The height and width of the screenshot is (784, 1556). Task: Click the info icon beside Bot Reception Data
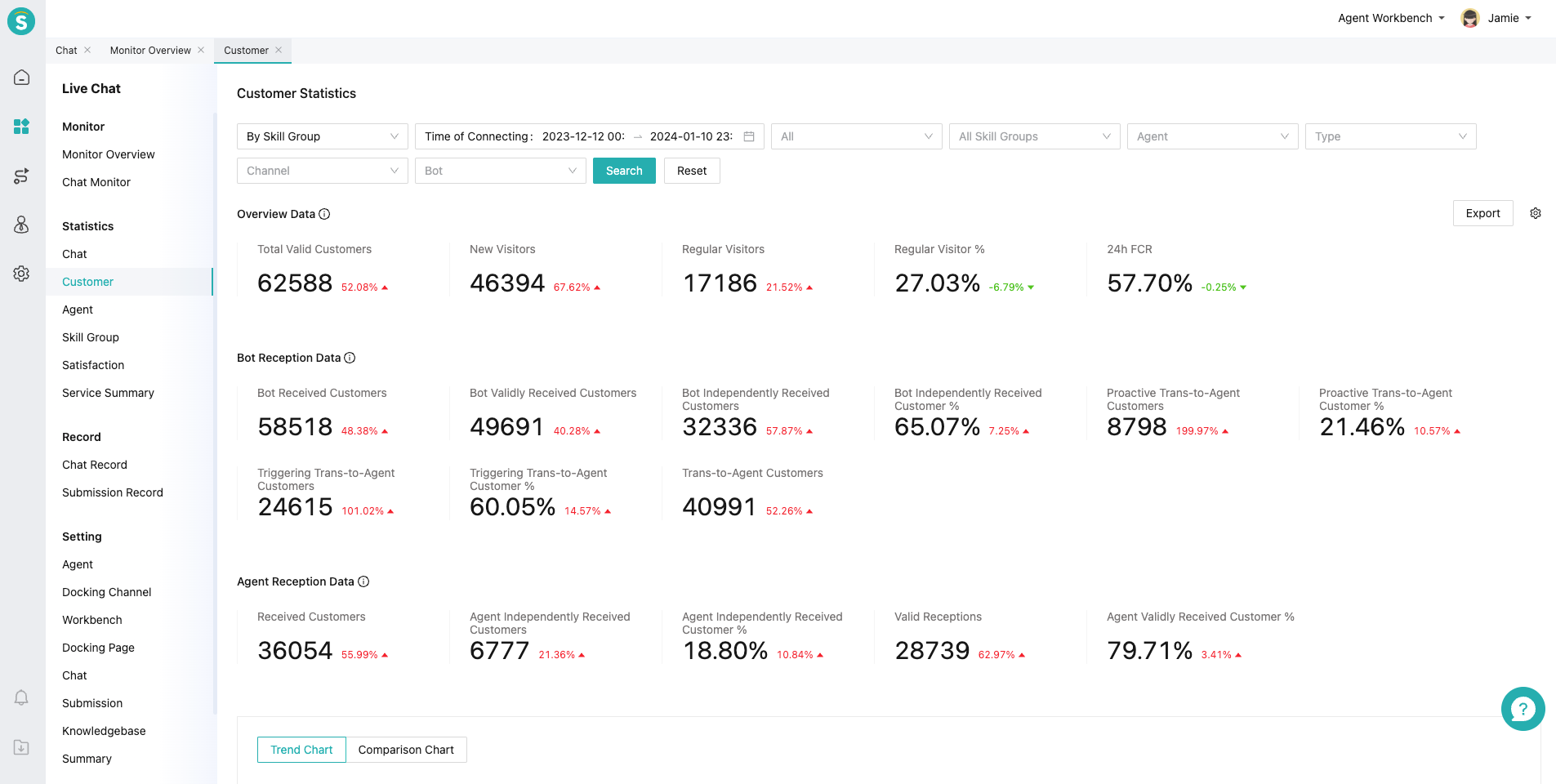click(x=350, y=358)
